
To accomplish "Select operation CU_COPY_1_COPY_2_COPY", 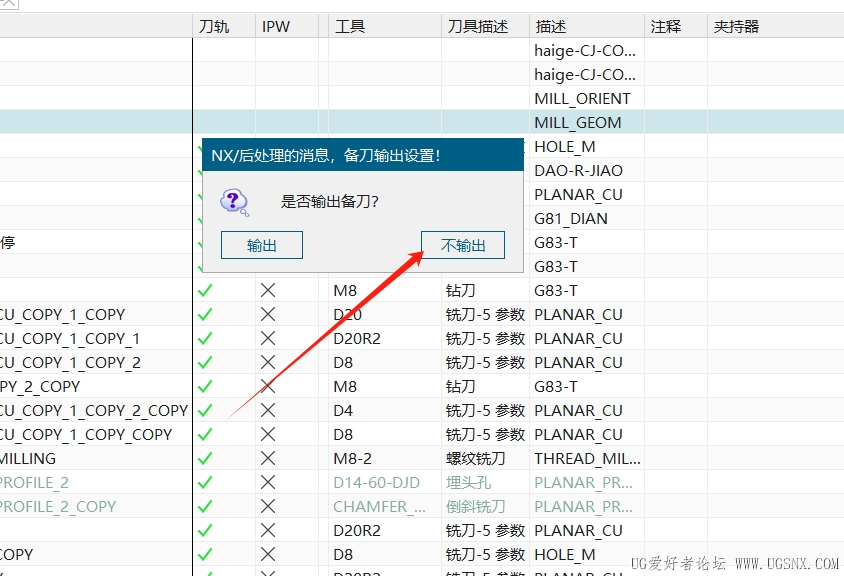I will click(x=94, y=411).
